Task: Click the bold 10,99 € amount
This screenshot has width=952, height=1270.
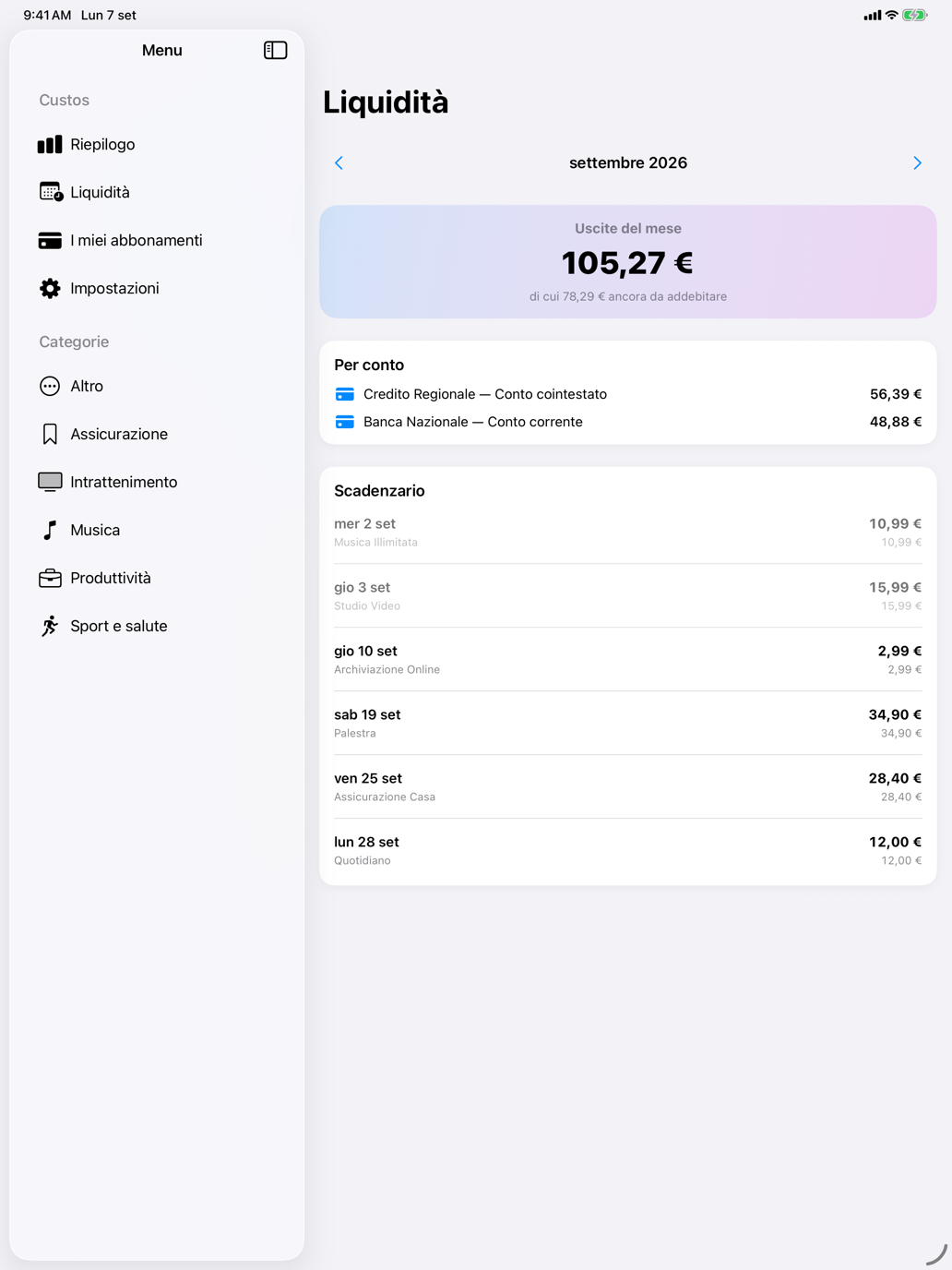Action: point(895,523)
